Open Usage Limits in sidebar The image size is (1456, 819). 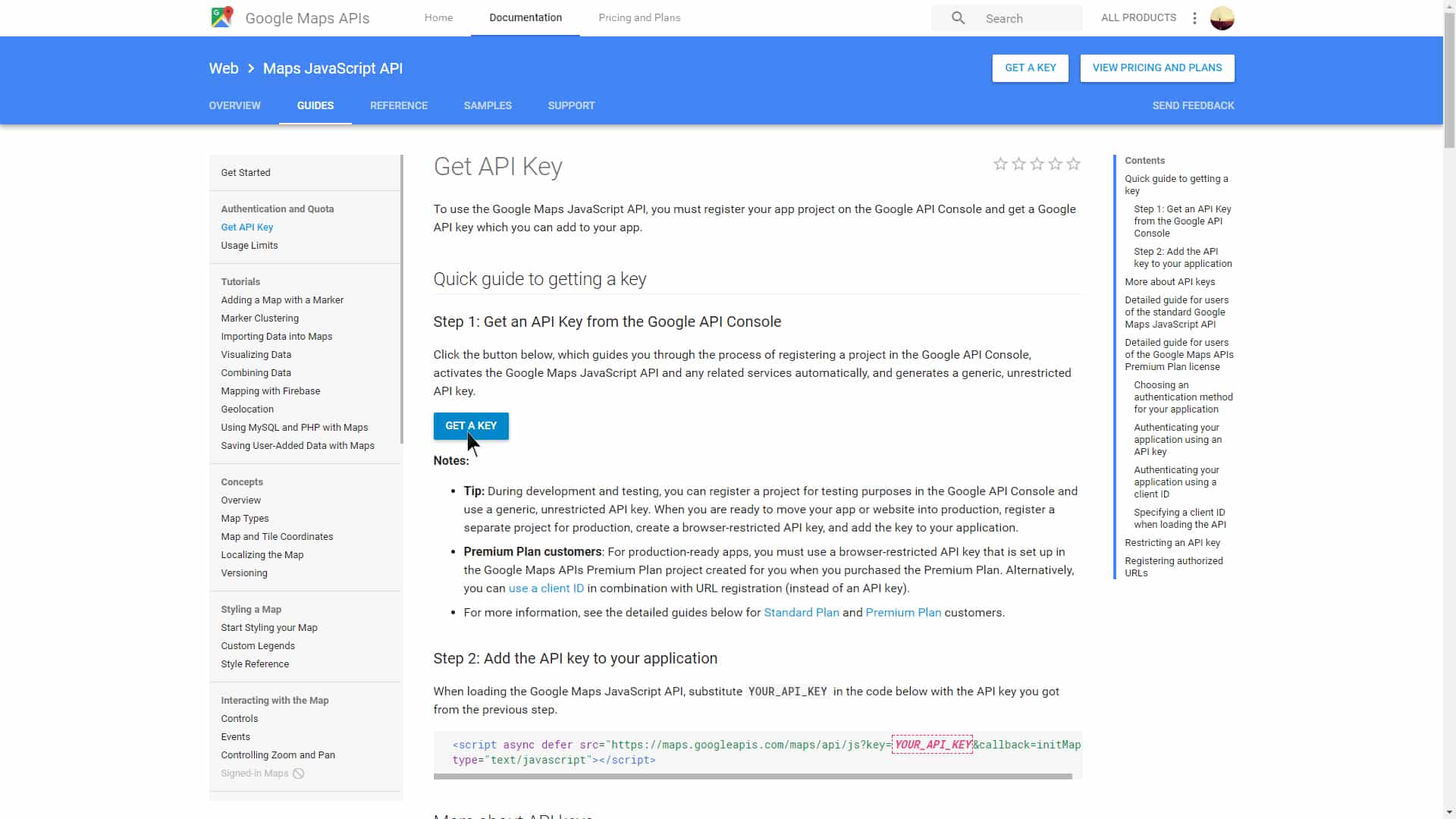click(x=249, y=246)
